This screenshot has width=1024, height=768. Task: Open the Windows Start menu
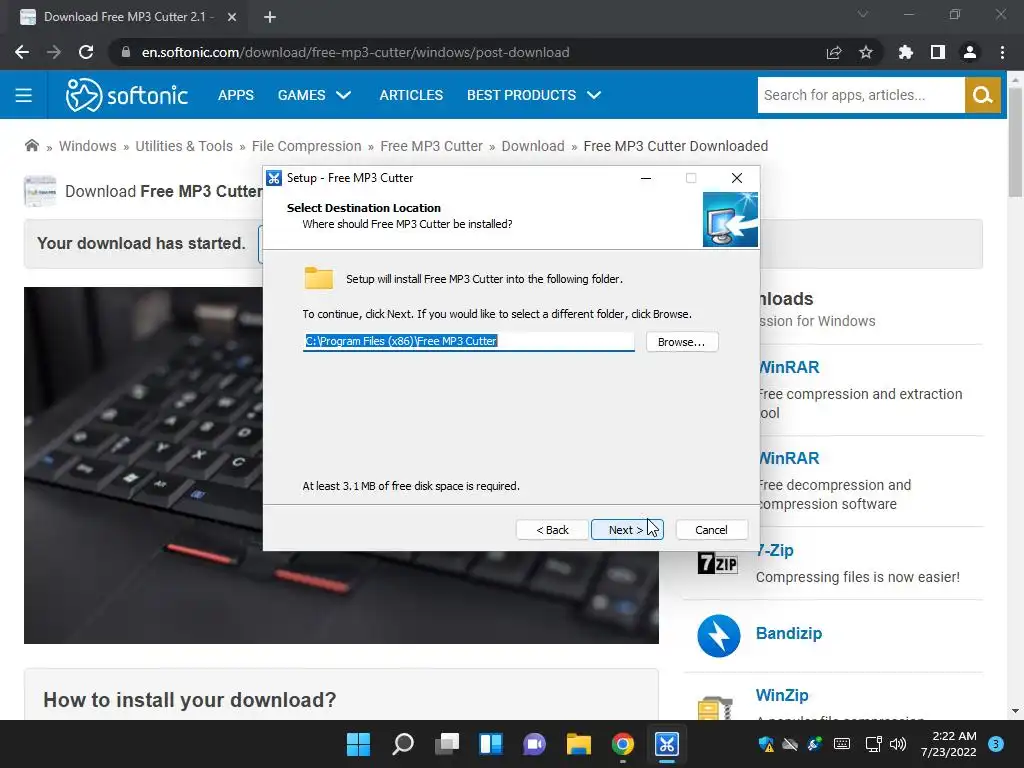pyautogui.click(x=358, y=744)
